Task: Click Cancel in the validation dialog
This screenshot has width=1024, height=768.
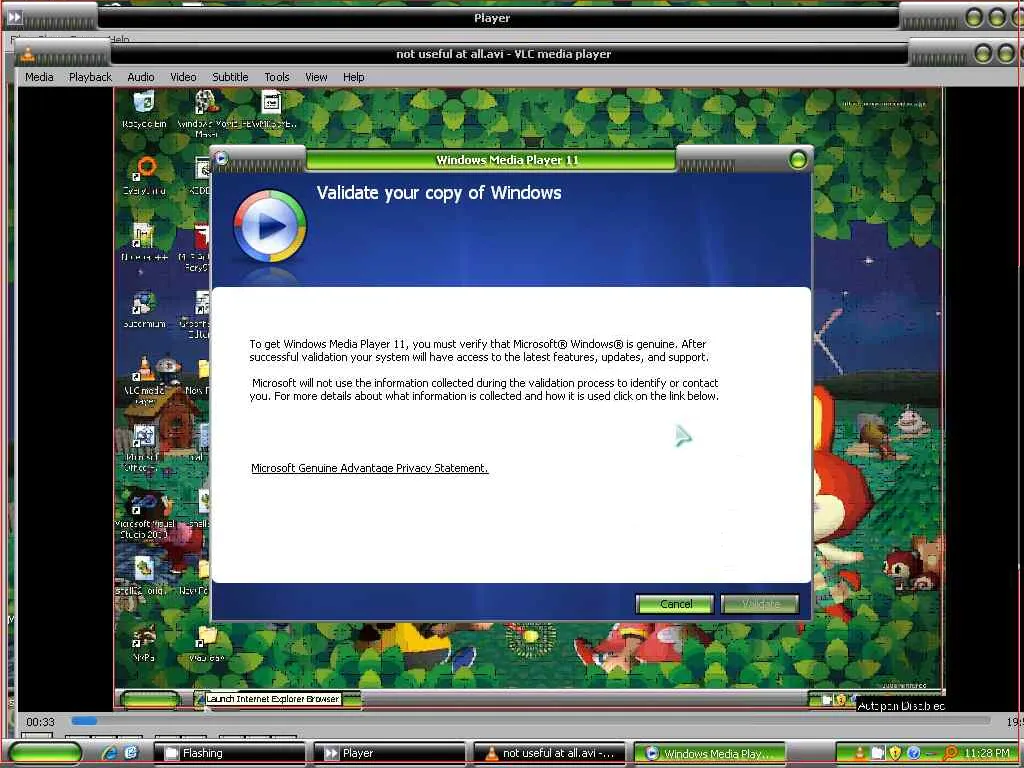Action: tap(675, 604)
